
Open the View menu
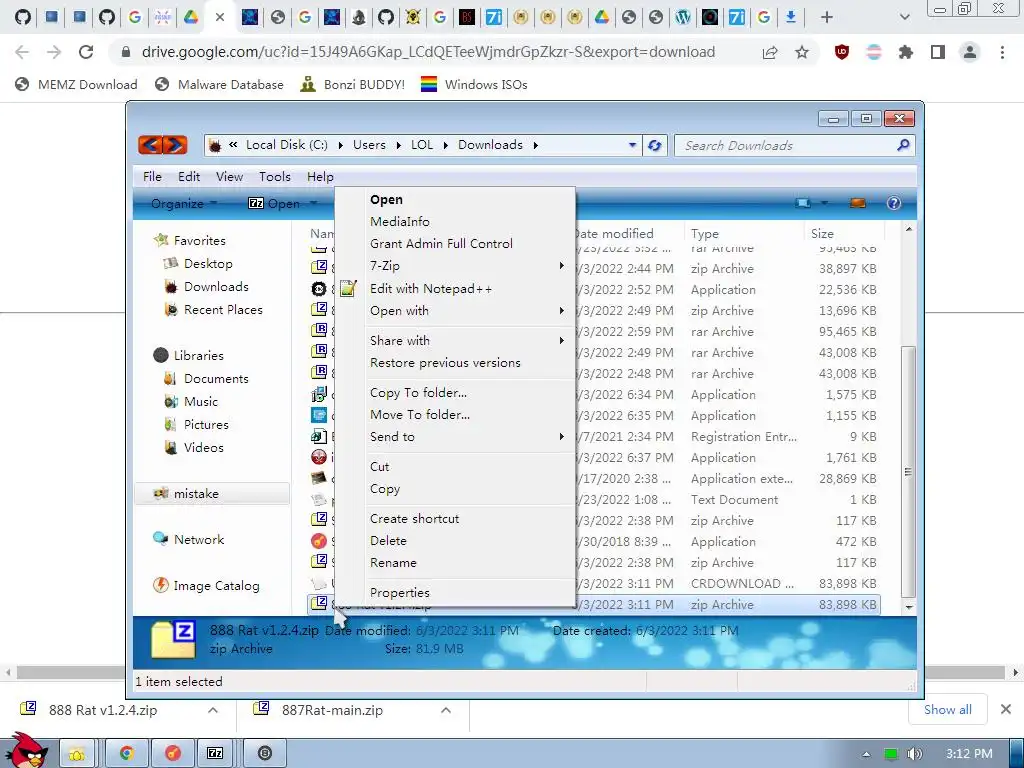[x=229, y=176]
